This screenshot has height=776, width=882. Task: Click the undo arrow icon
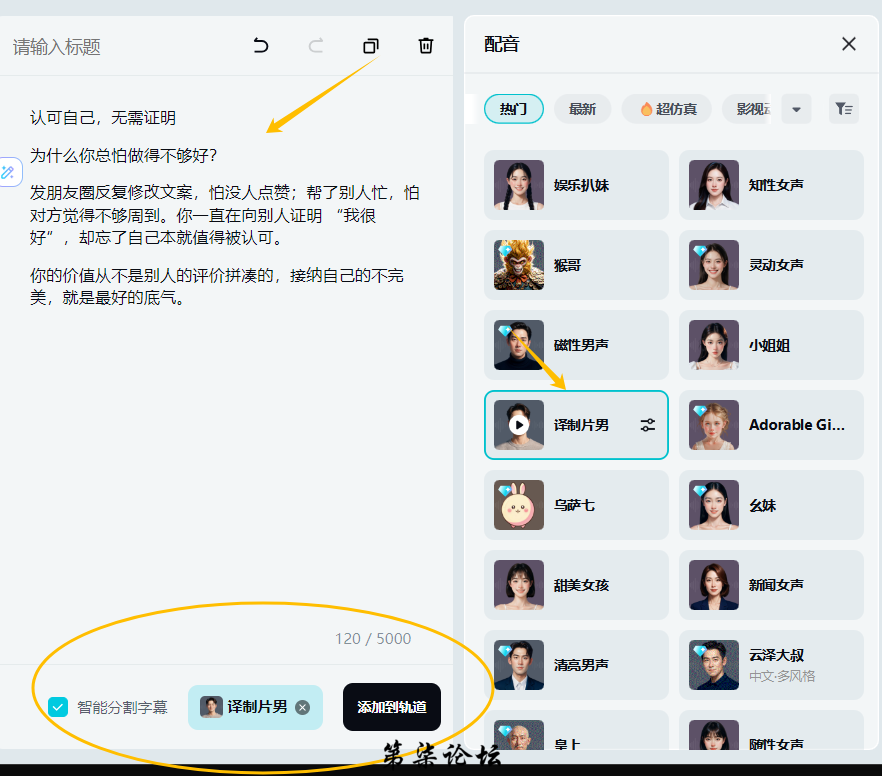(261, 46)
